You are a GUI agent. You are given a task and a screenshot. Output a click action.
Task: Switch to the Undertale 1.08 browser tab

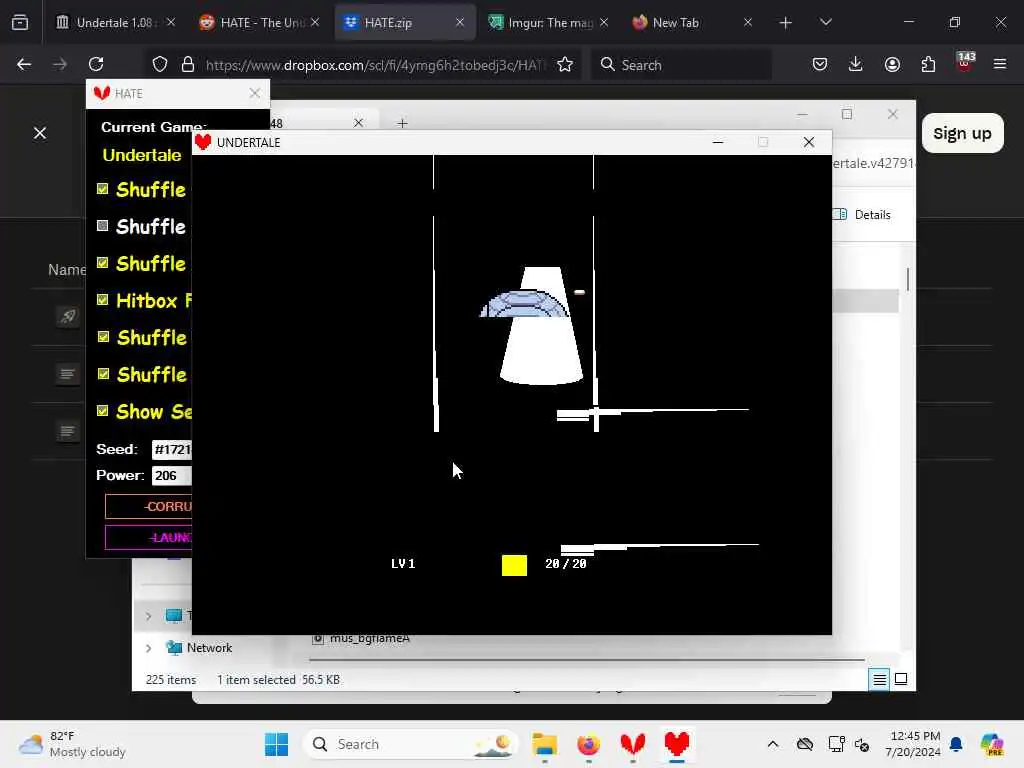pyautogui.click(x=115, y=22)
